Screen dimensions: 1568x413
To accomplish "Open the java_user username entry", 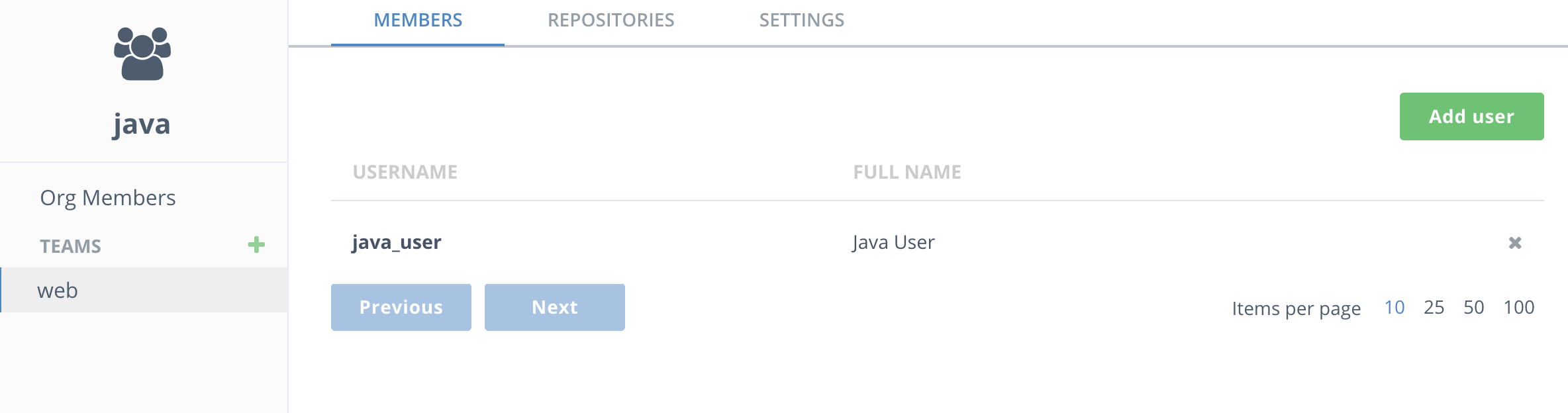I will pos(397,242).
